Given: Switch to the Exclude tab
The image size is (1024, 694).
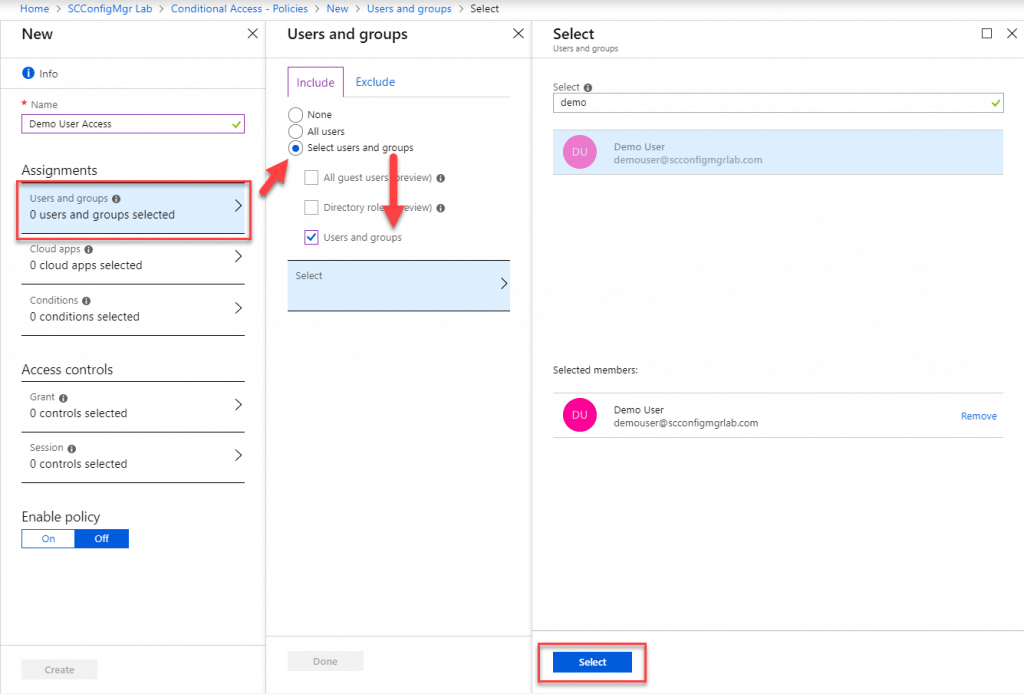Looking at the screenshot, I should pyautogui.click(x=375, y=81).
